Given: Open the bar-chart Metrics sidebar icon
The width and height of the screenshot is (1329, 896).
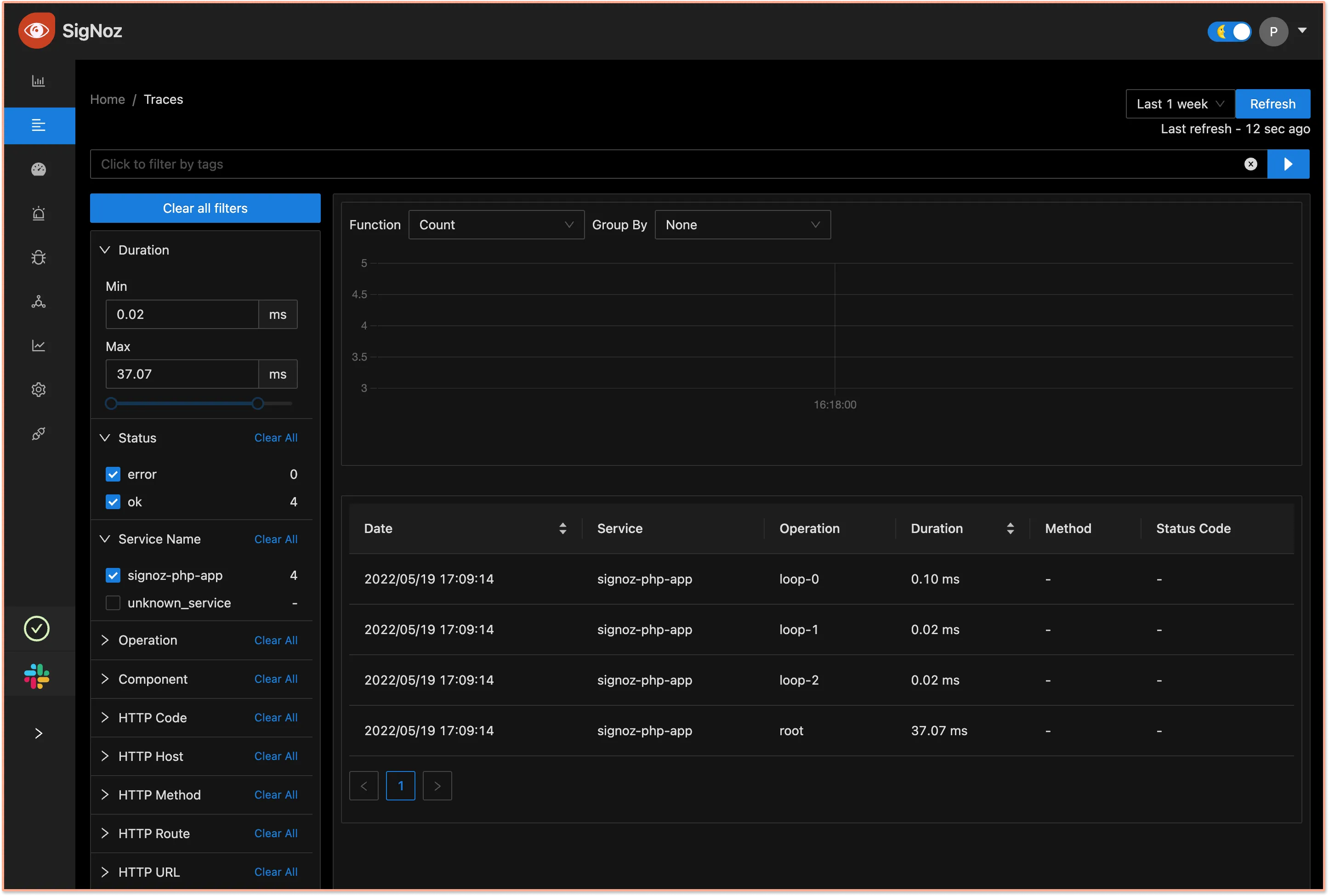Looking at the screenshot, I should click(x=38, y=81).
